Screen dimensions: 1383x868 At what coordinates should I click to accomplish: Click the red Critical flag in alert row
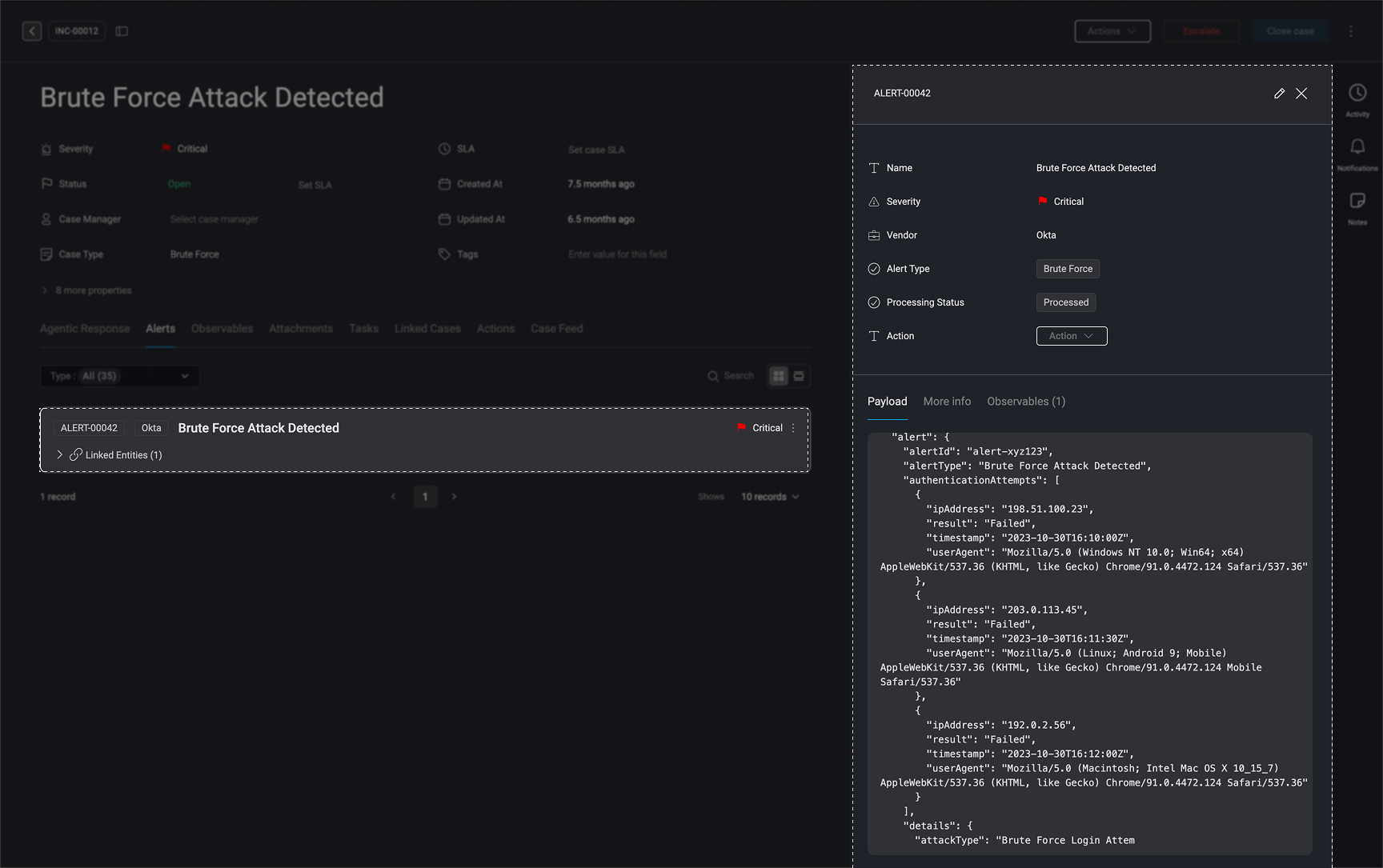click(x=741, y=428)
